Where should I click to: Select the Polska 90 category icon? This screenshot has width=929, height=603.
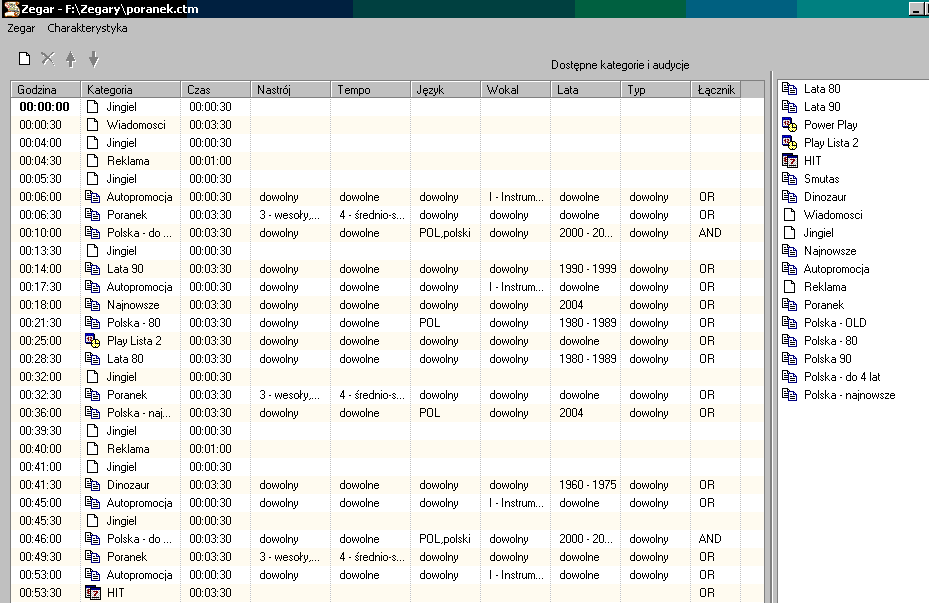(x=789, y=359)
